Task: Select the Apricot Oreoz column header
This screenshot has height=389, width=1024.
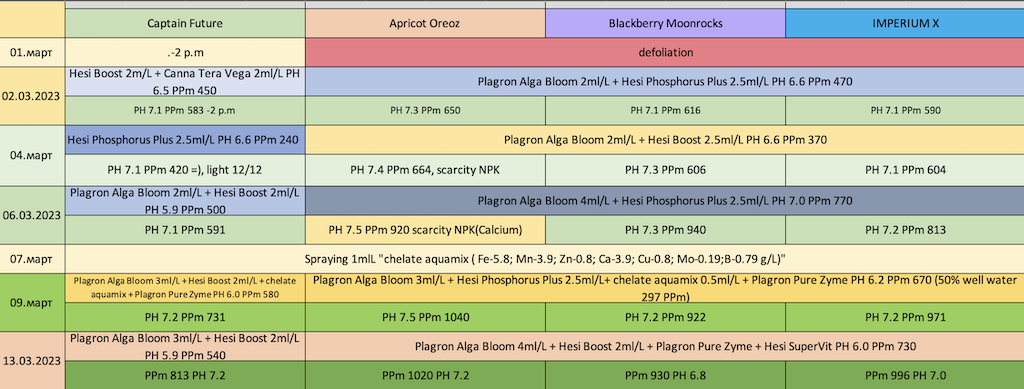Action: click(x=425, y=23)
